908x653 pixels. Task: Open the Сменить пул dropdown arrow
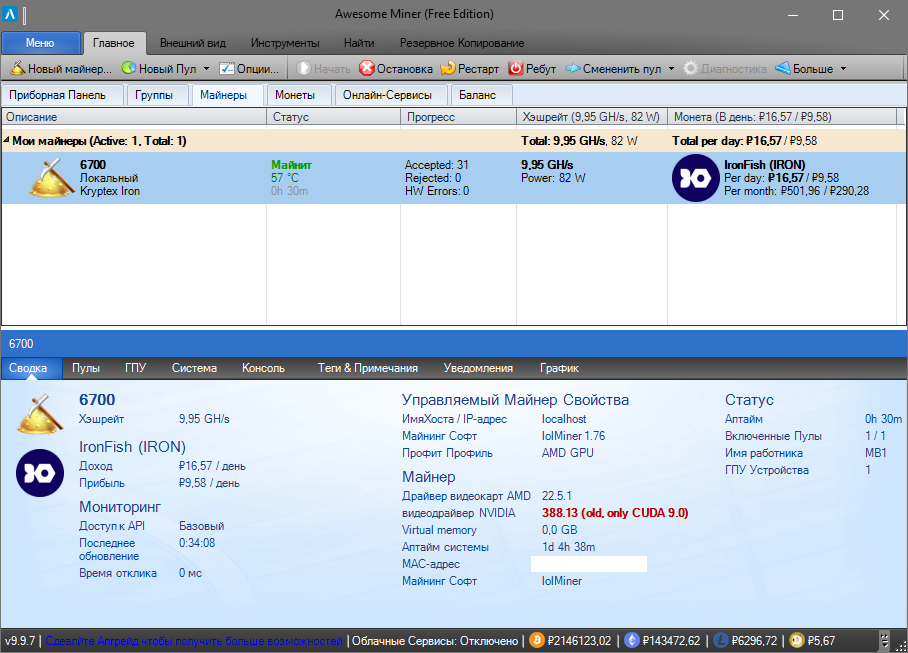pyautogui.click(x=672, y=69)
